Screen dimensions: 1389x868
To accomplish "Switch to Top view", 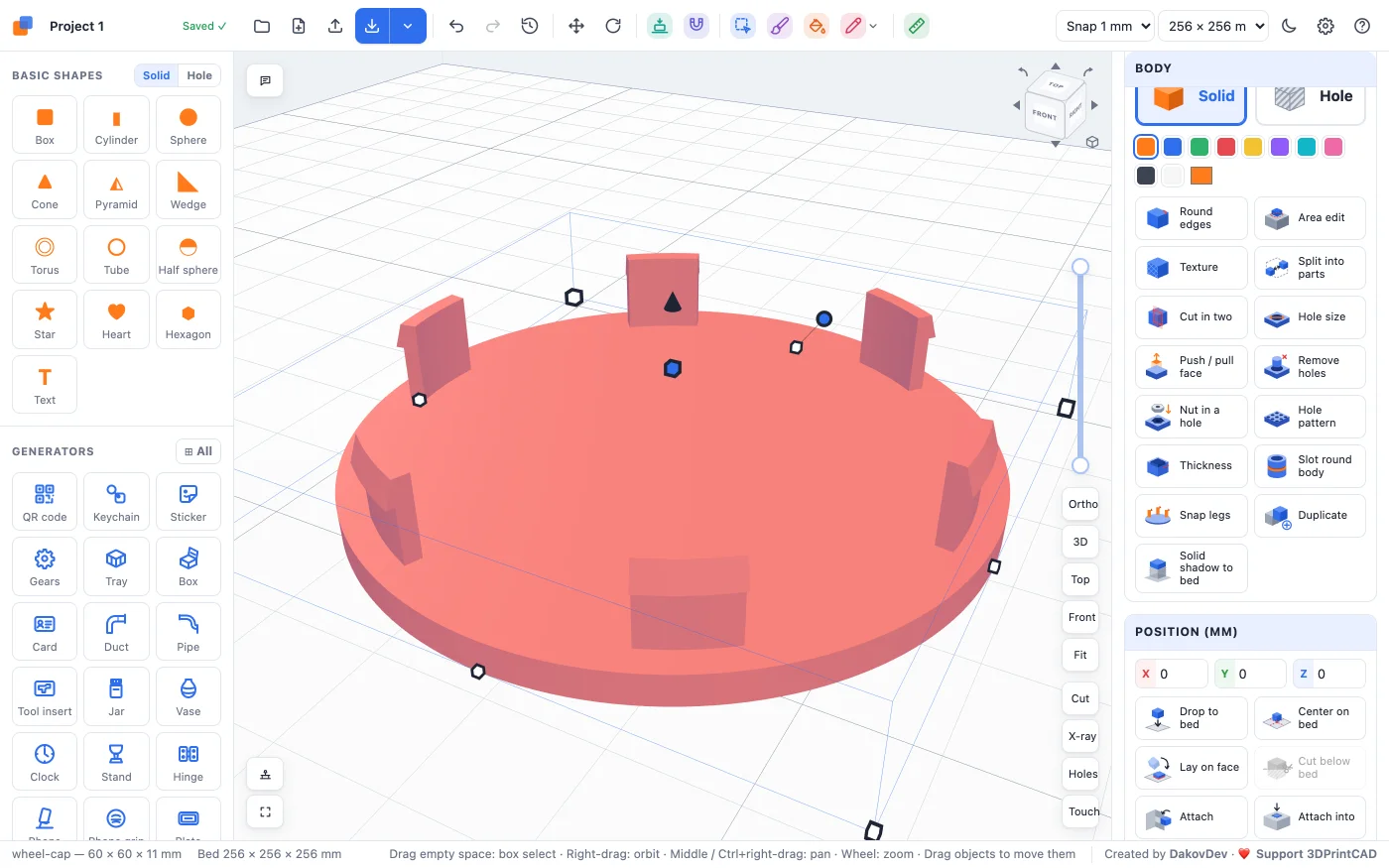I will tap(1080, 579).
